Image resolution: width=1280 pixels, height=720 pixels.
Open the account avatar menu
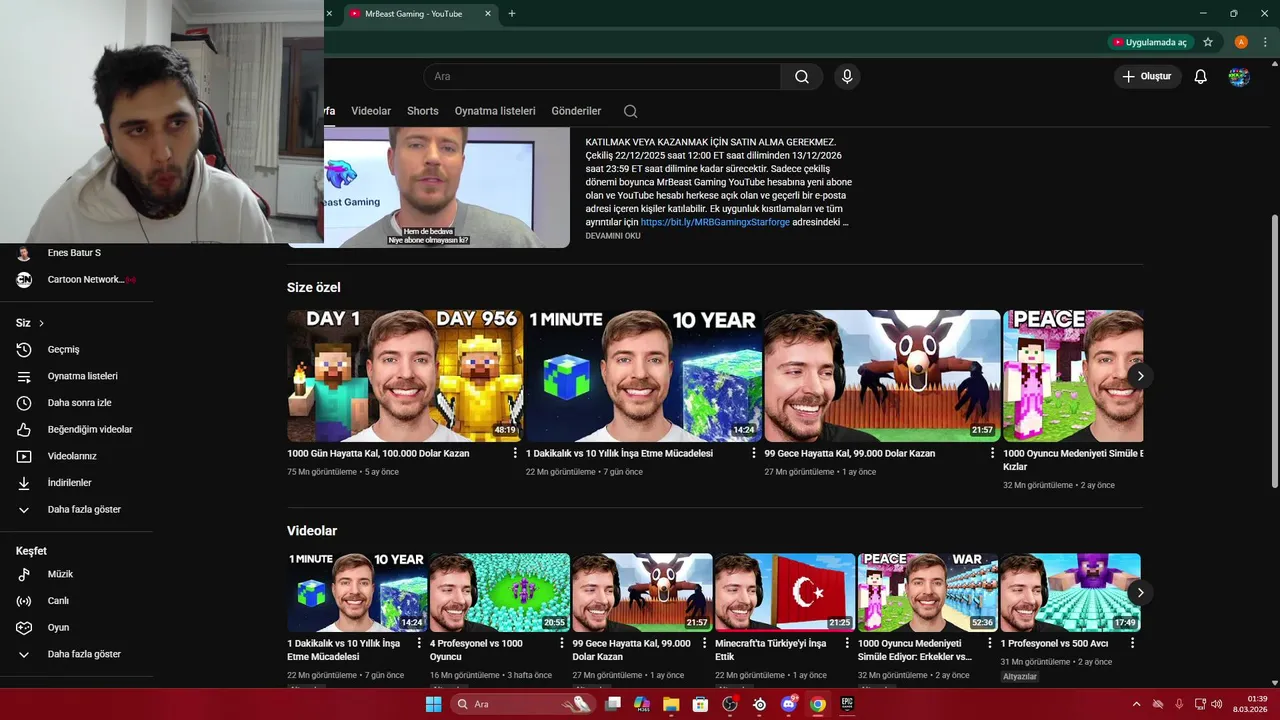[x=1239, y=77]
